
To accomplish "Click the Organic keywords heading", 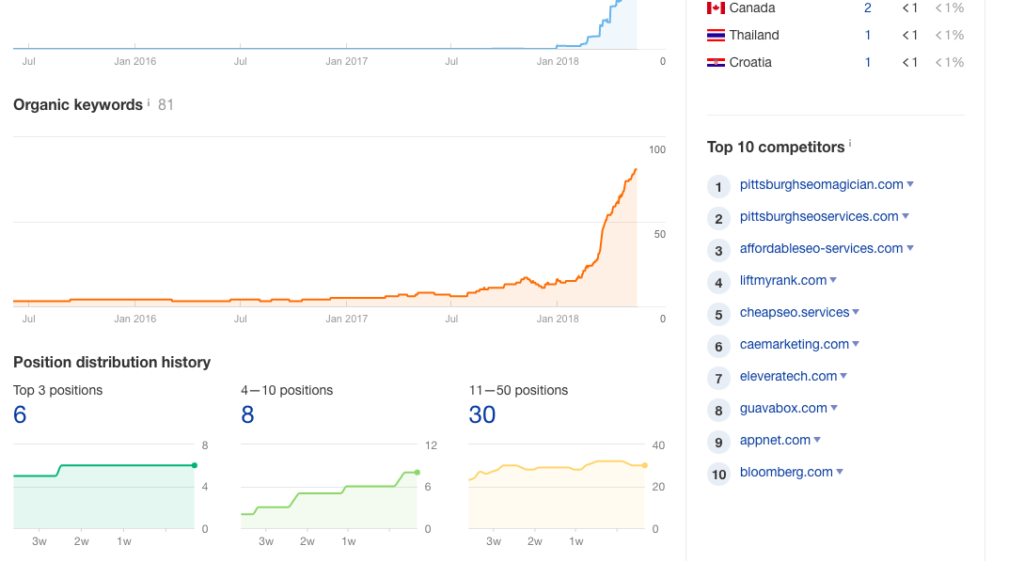I will coord(78,105).
